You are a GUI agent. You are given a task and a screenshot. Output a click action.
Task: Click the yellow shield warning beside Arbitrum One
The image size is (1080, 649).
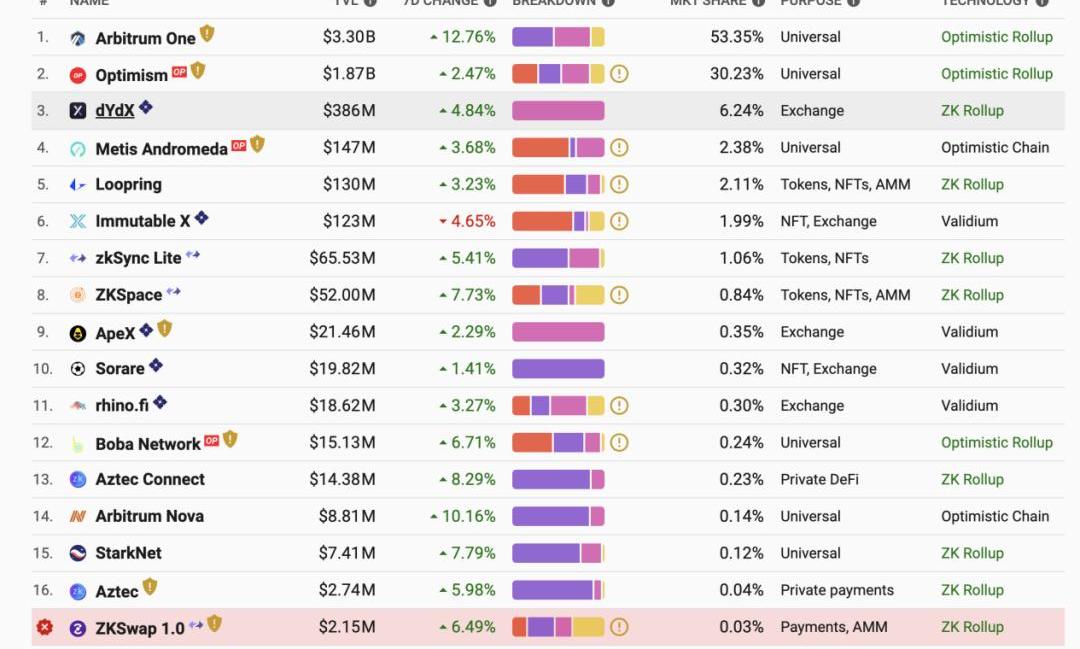(x=207, y=34)
